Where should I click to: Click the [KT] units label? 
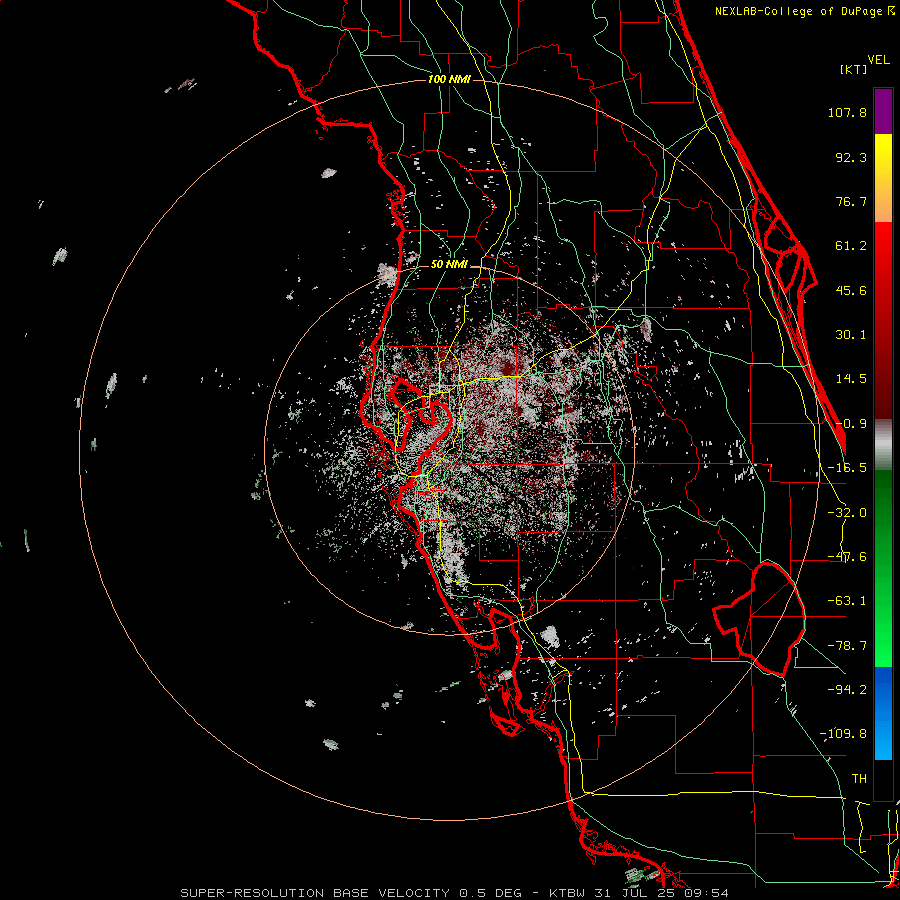coord(853,69)
